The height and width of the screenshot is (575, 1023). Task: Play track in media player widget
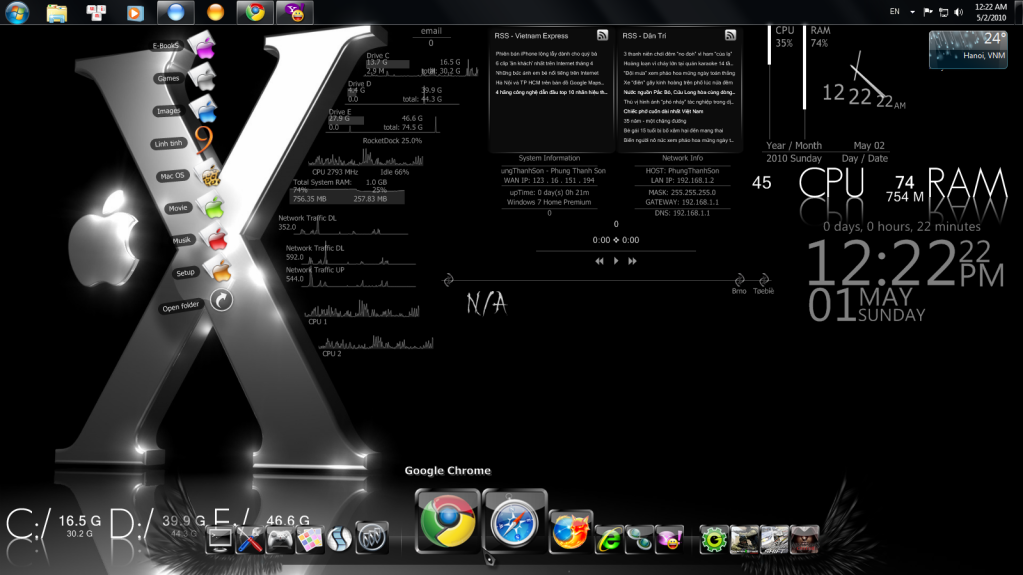pos(616,261)
